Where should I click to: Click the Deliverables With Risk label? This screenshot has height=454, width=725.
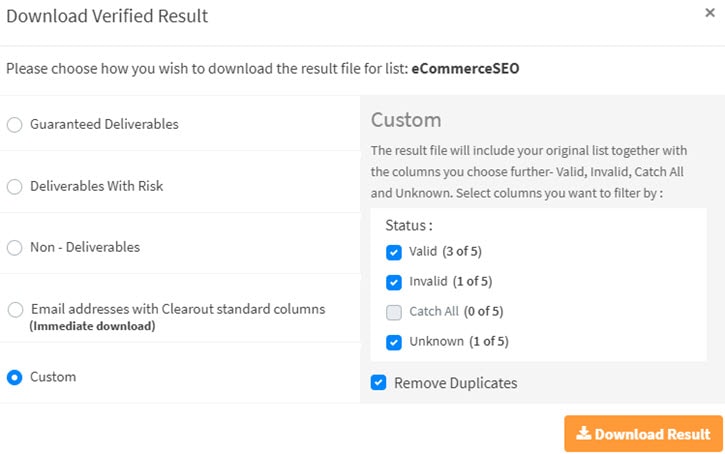coord(96,187)
